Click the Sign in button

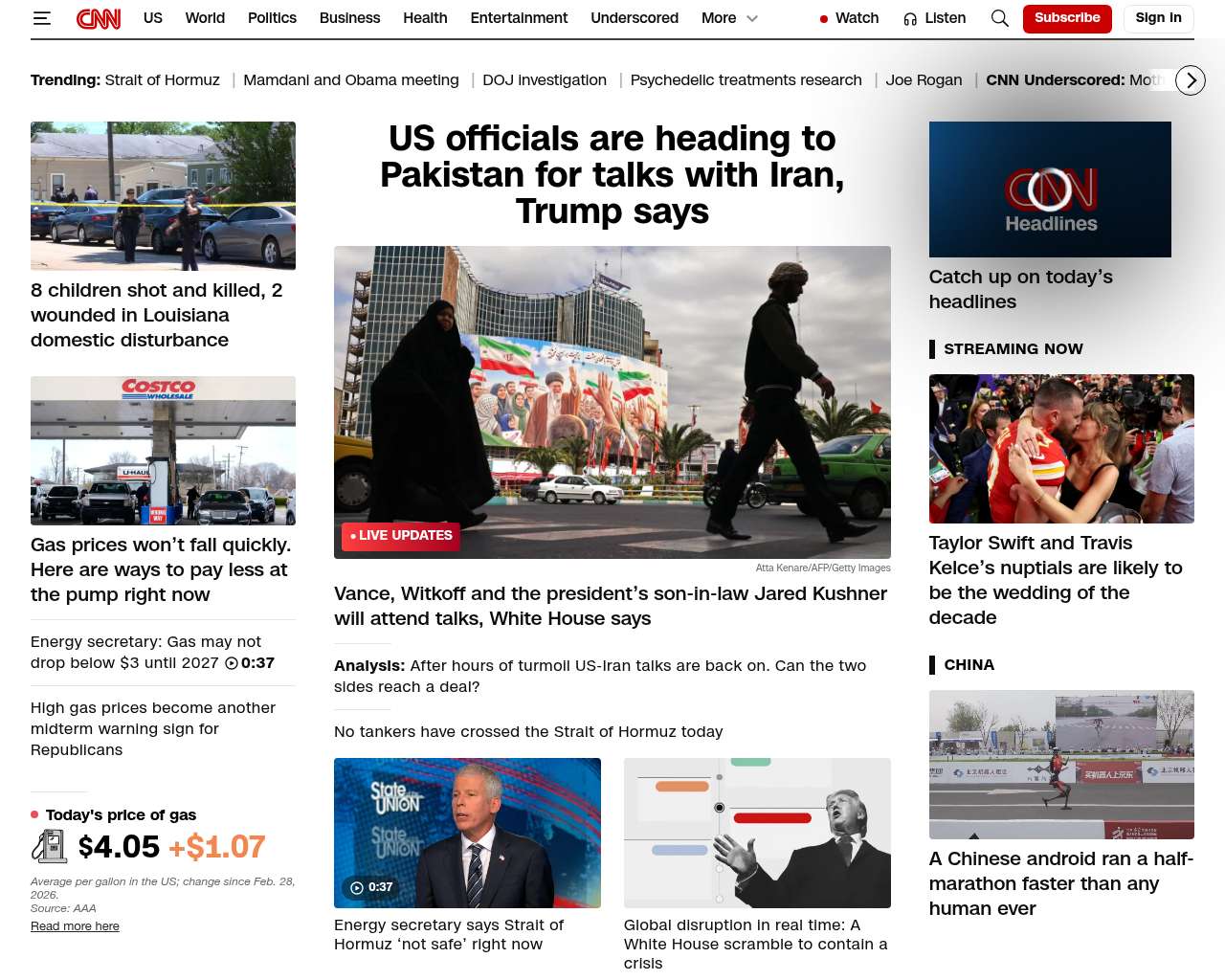pyautogui.click(x=1158, y=18)
